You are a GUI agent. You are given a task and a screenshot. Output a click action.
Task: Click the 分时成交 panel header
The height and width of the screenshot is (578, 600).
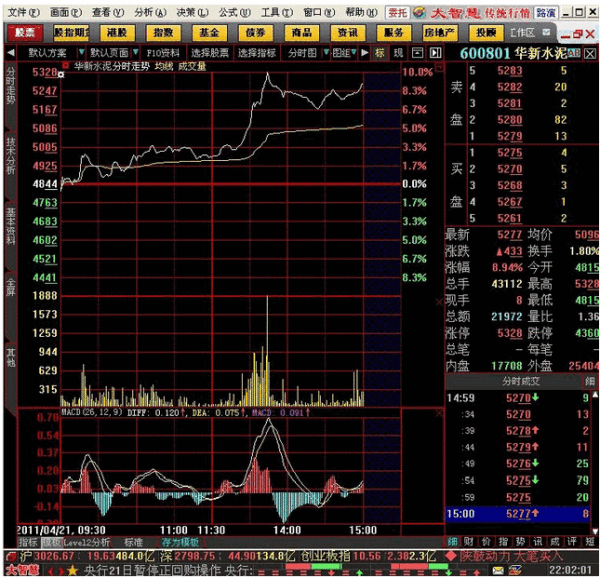pyautogui.click(x=520, y=381)
